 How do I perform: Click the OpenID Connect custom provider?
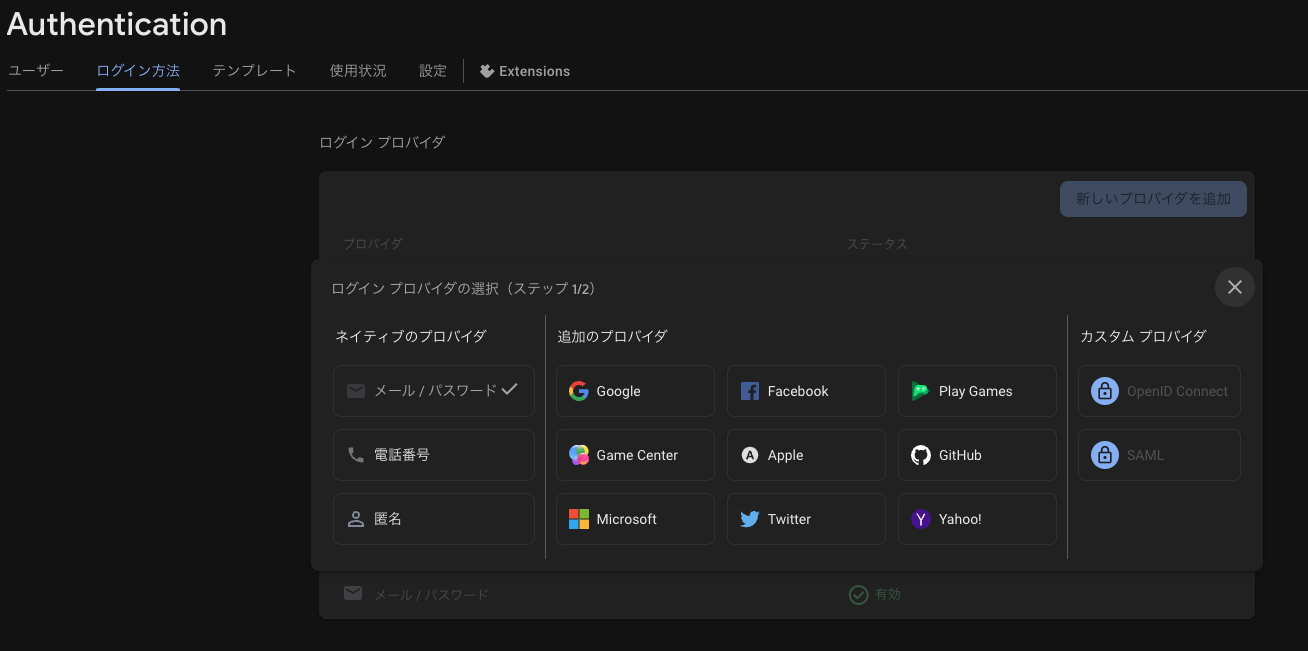[1159, 391]
